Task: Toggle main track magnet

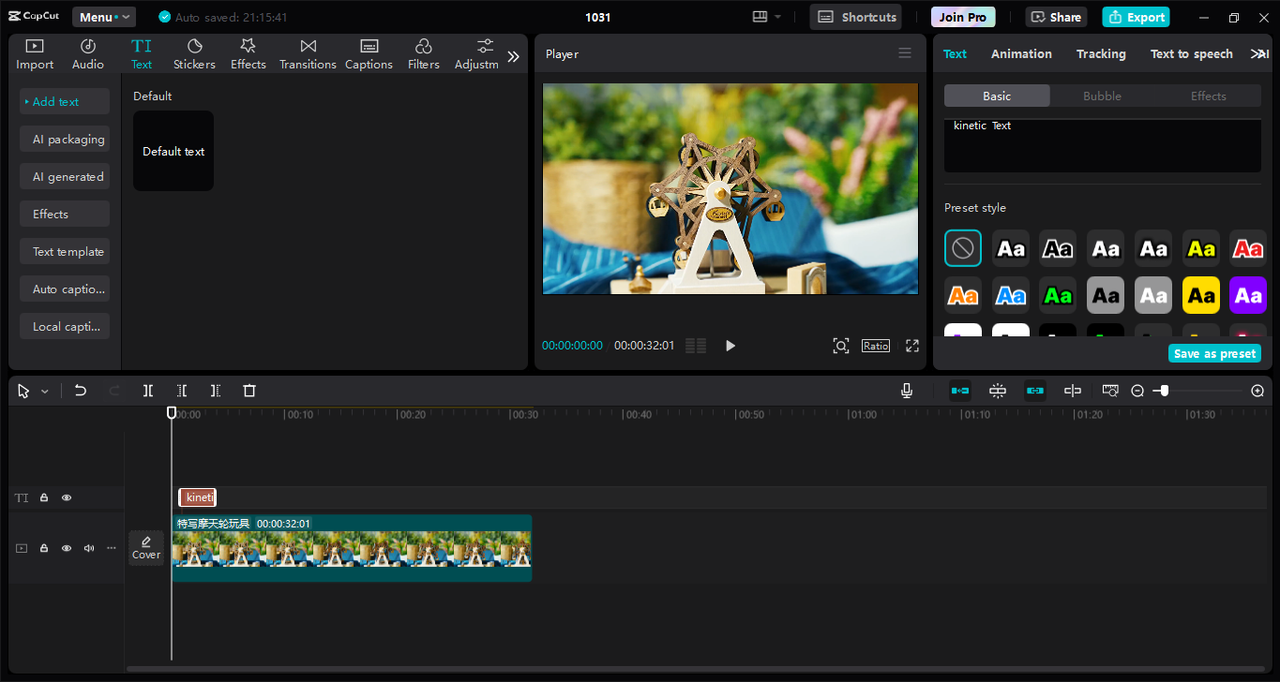Action: point(960,391)
